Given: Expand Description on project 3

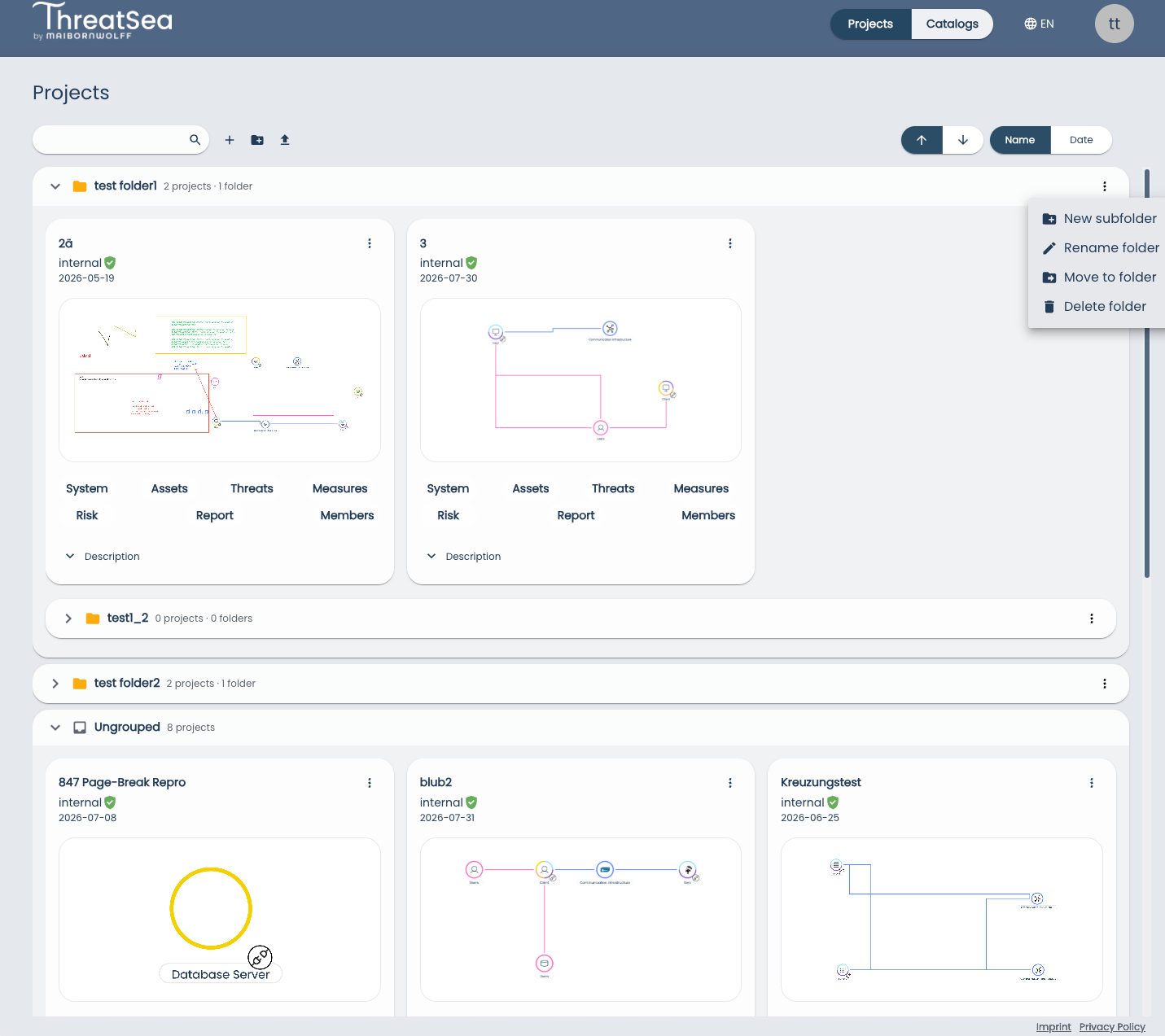Looking at the screenshot, I should coord(464,557).
